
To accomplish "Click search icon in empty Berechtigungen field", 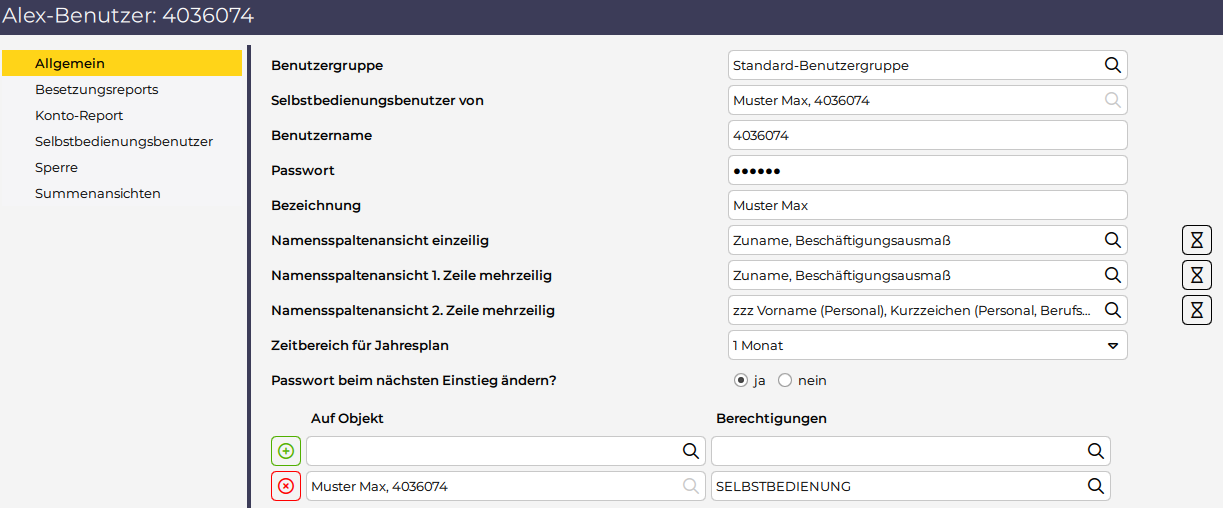I will [1095, 451].
